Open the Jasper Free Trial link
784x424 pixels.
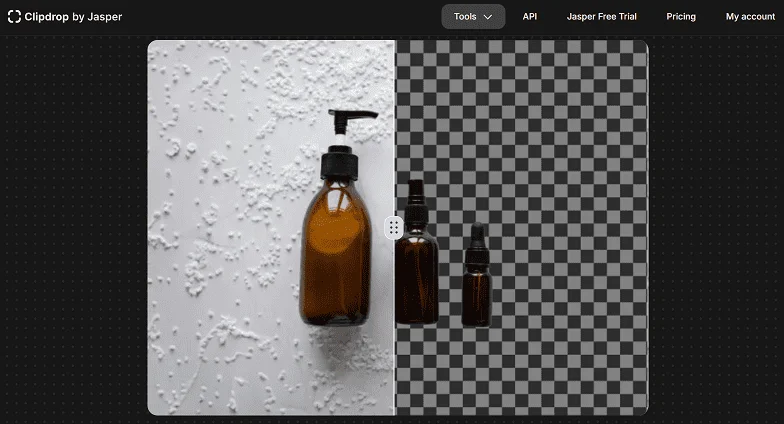[601, 17]
